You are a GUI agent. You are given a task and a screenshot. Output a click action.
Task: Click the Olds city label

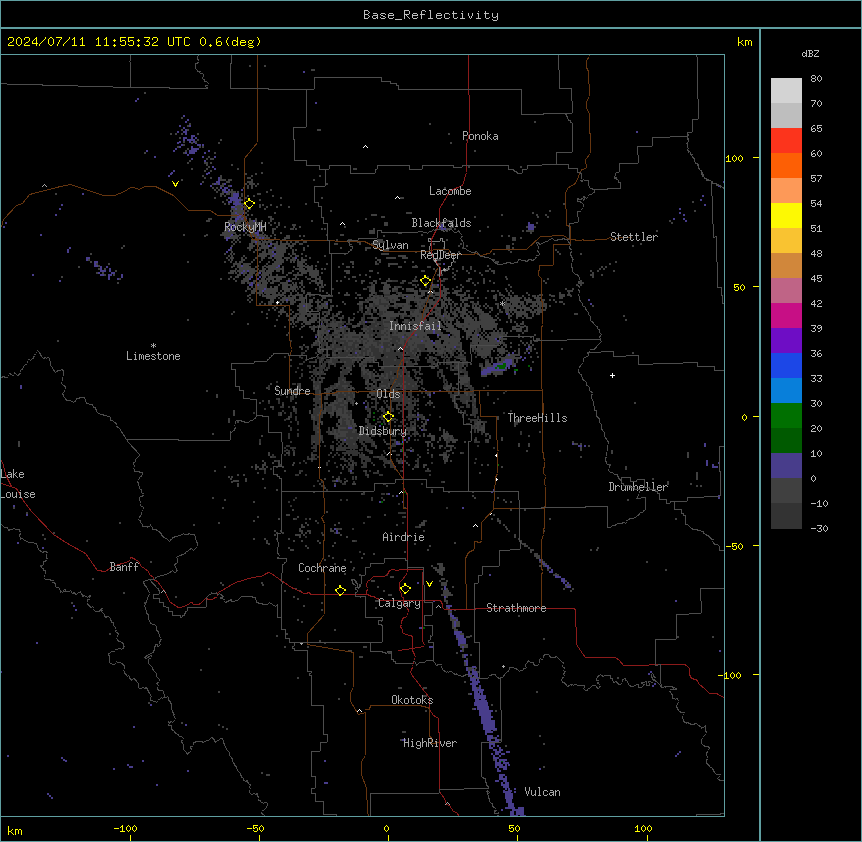(x=388, y=394)
